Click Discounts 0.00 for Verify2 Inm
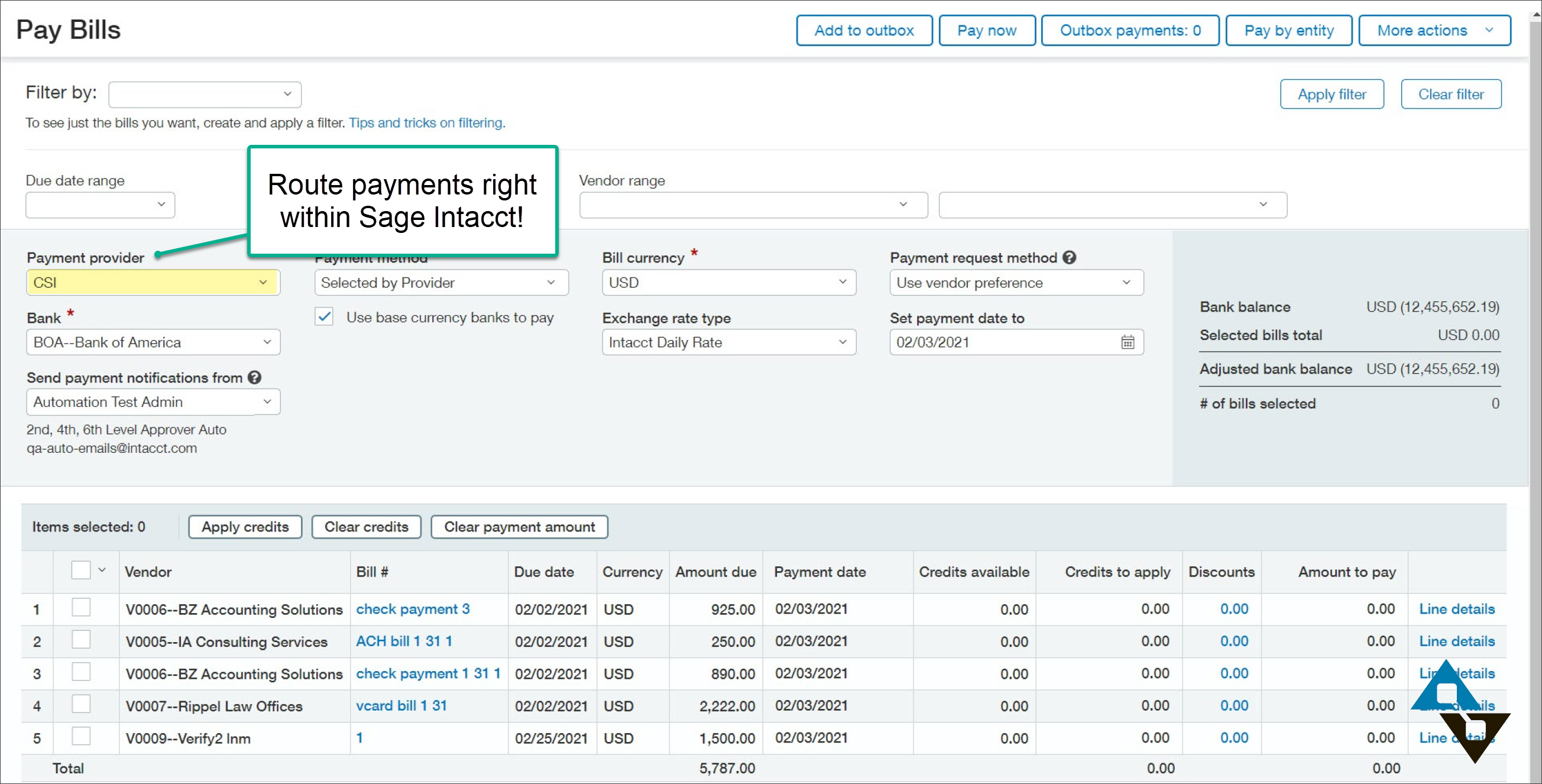Screen dimensions: 1542x784 coord(1234,738)
